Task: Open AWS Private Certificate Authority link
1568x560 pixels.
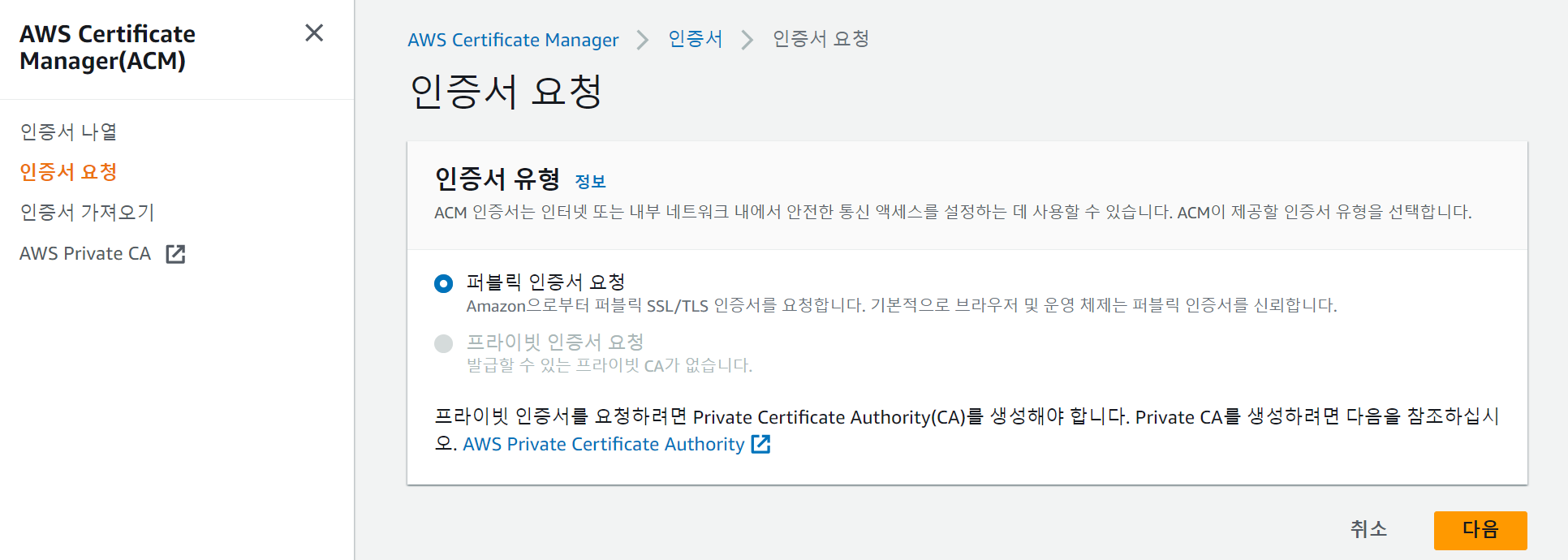Action: (603, 445)
